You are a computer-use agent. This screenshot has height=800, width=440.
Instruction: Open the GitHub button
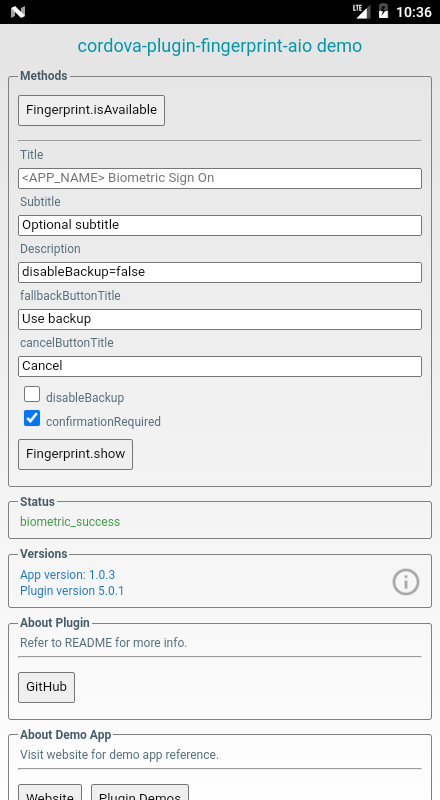click(46, 687)
